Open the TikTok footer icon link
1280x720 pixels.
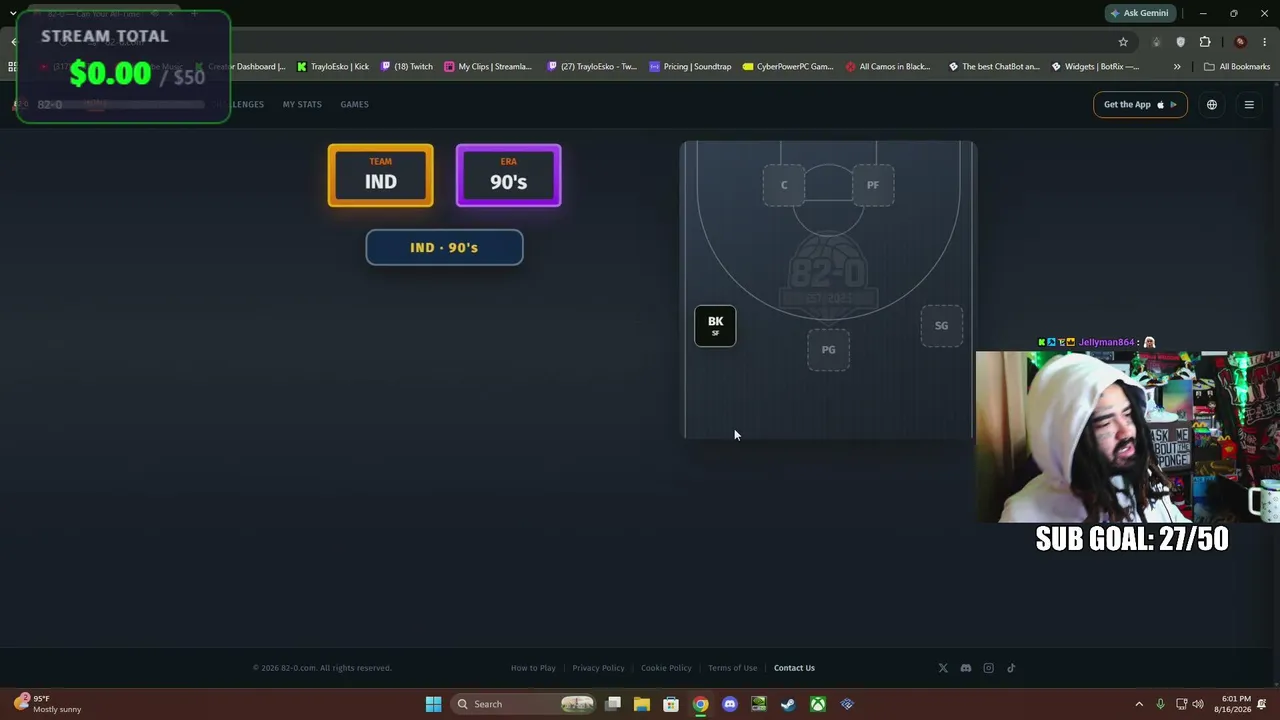pos(1011,668)
